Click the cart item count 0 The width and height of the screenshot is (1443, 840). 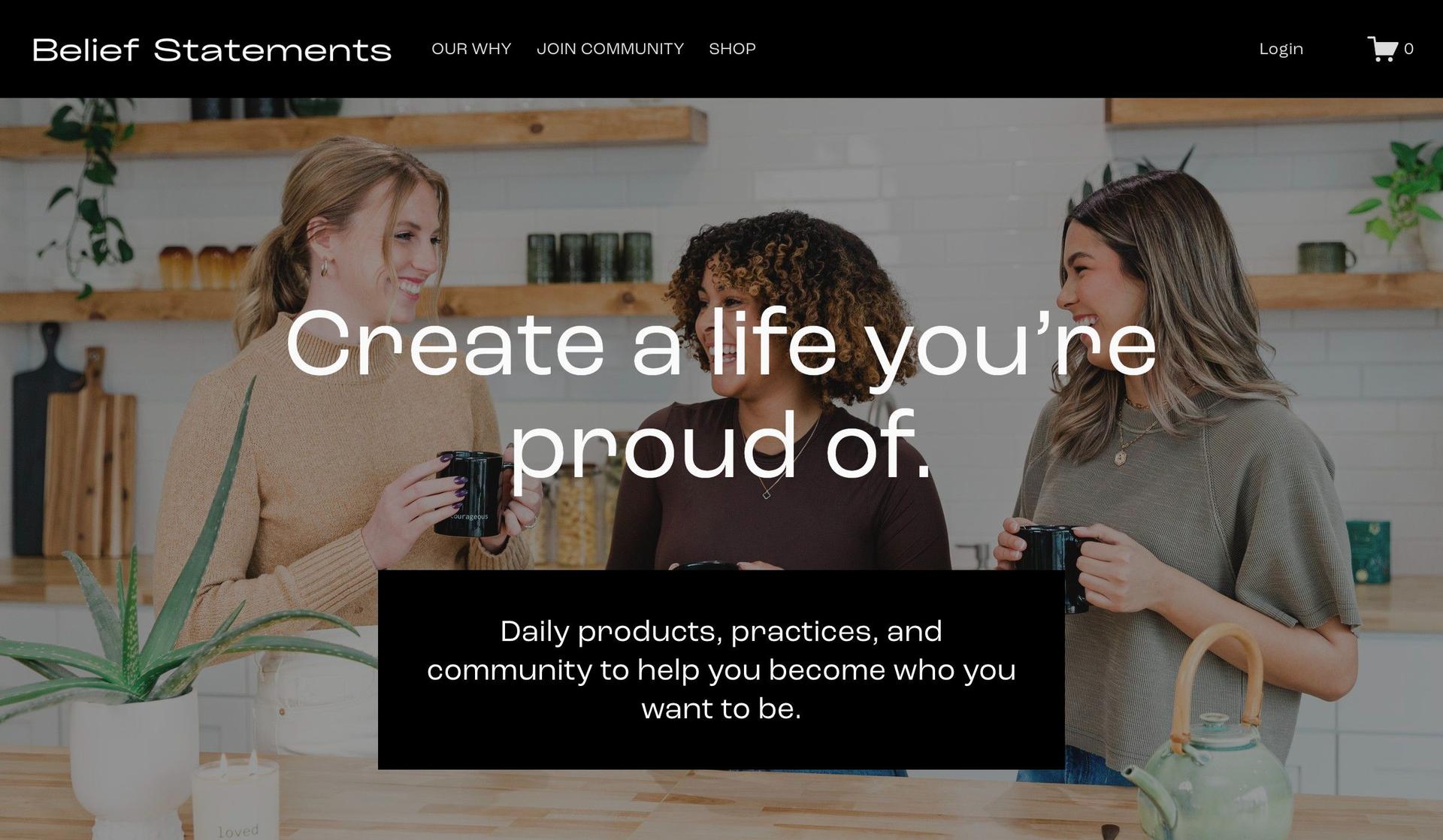point(1408,49)
